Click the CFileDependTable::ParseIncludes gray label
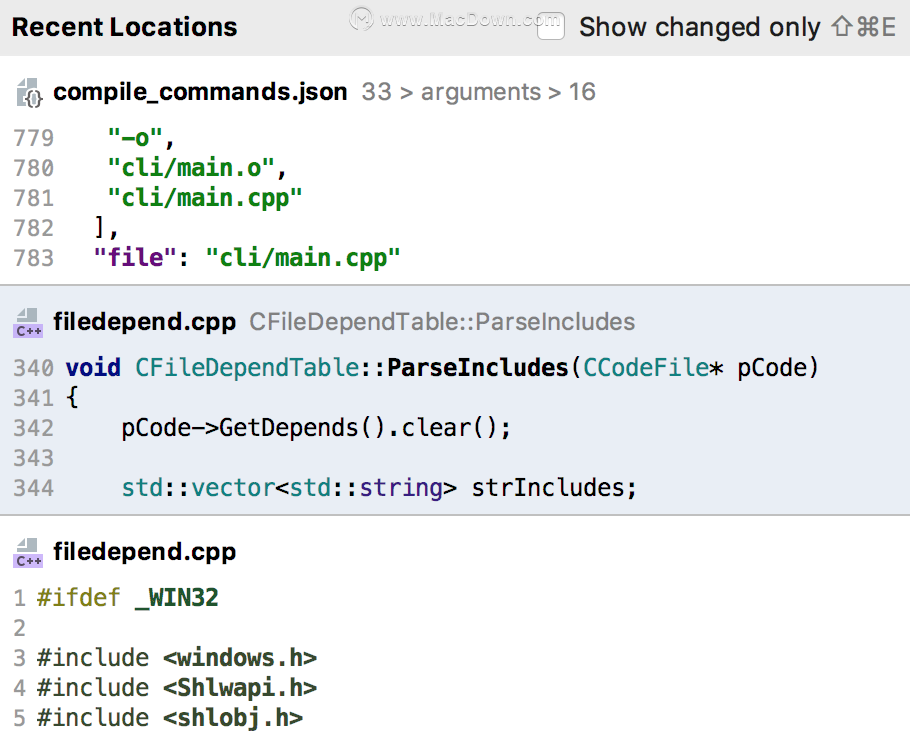Screen dimensions: 910x738 pyautogui.click(x=442, y=322)
